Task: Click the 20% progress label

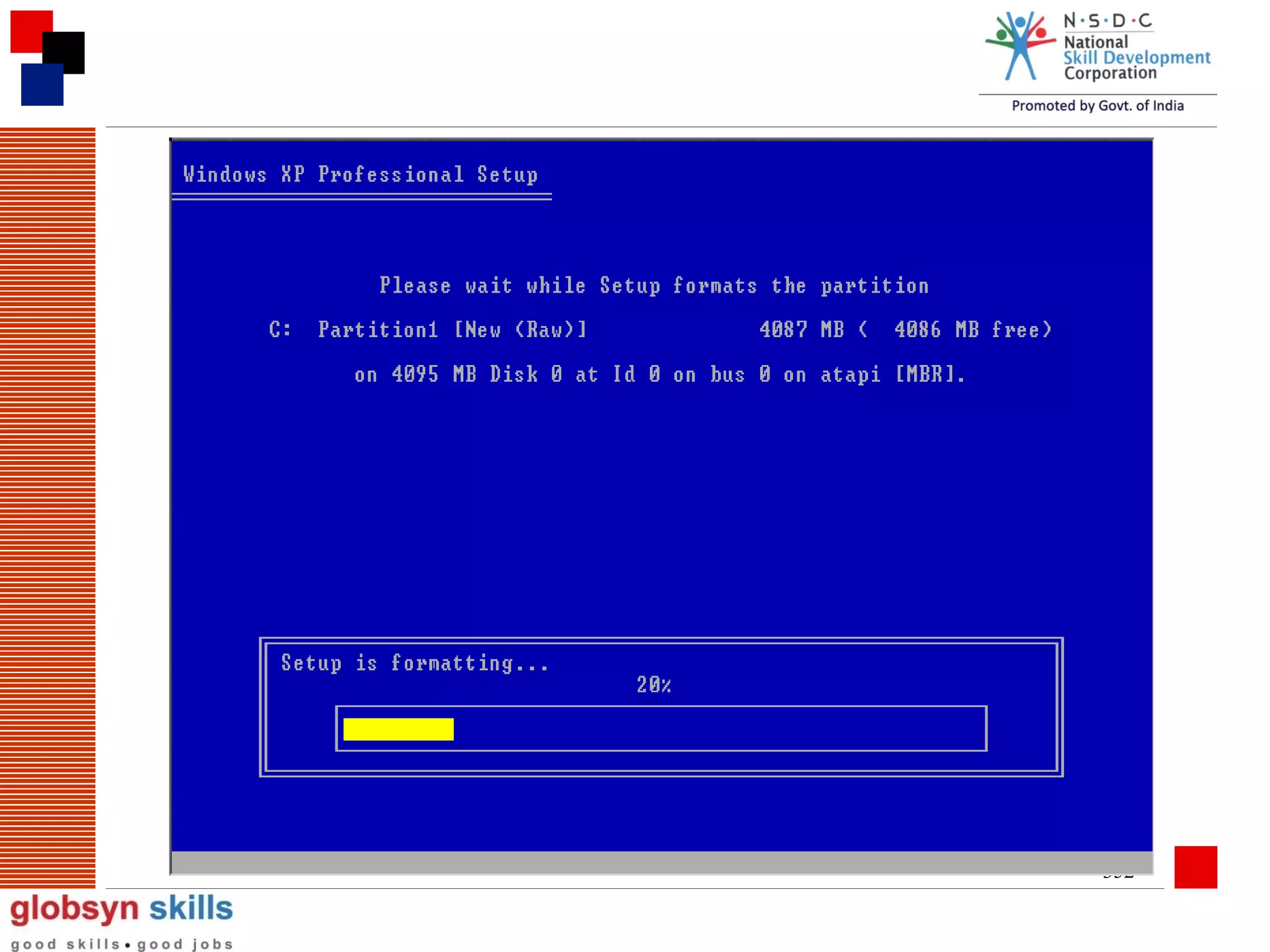Action: 654,685
